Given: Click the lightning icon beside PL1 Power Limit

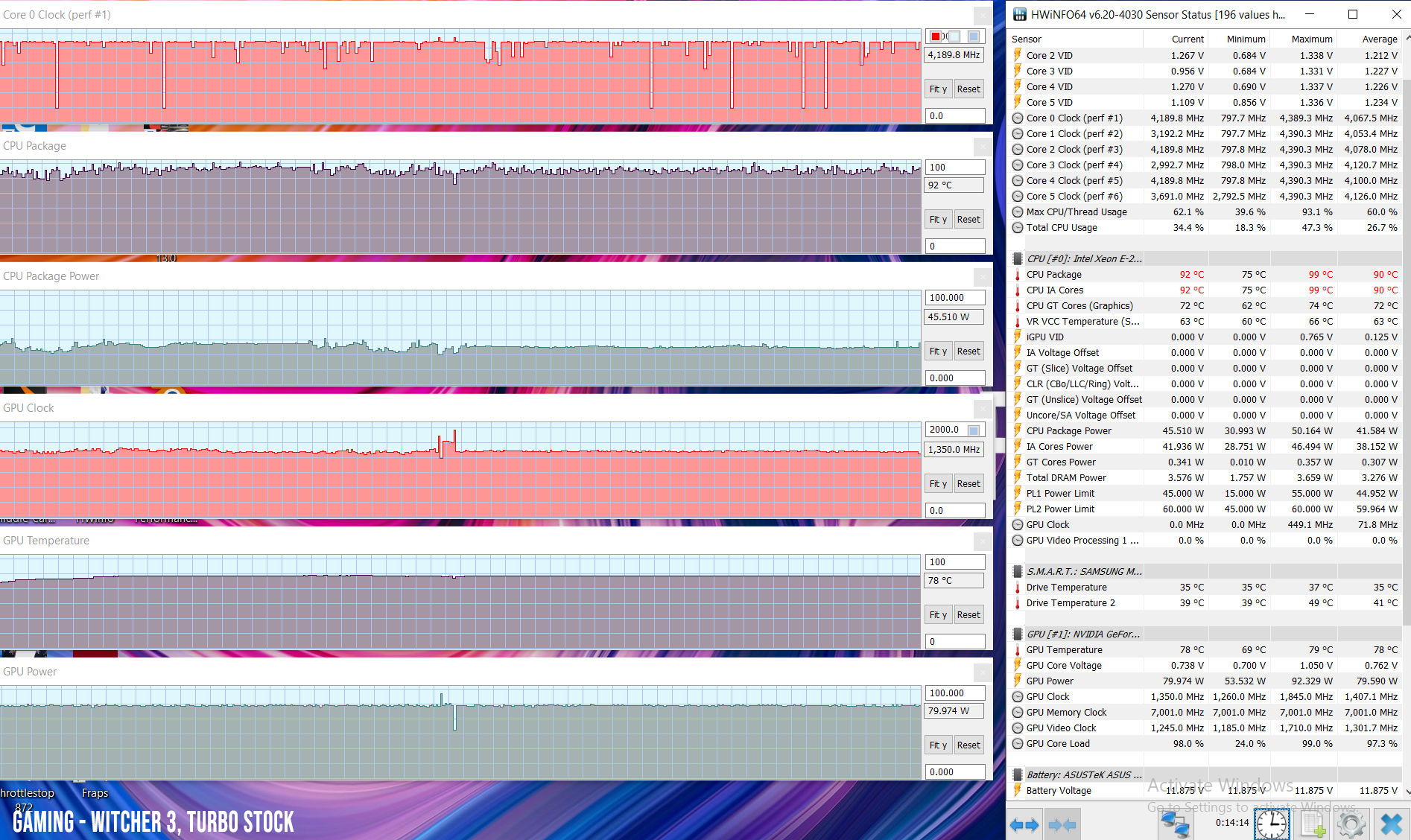Looking at the screenshot, I should [1018, 494].
